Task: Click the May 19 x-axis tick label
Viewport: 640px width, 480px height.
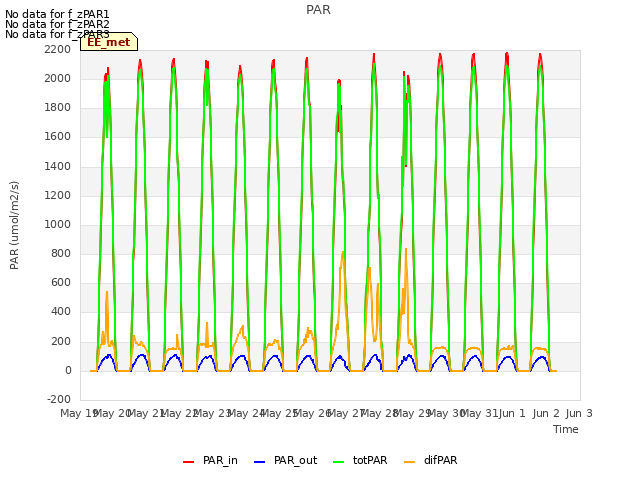Action: 77,413
